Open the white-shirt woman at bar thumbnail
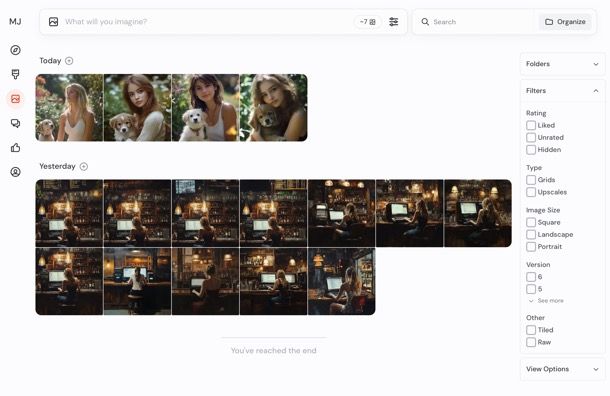Viewport: 610px width, 396px height. (137, 281)
